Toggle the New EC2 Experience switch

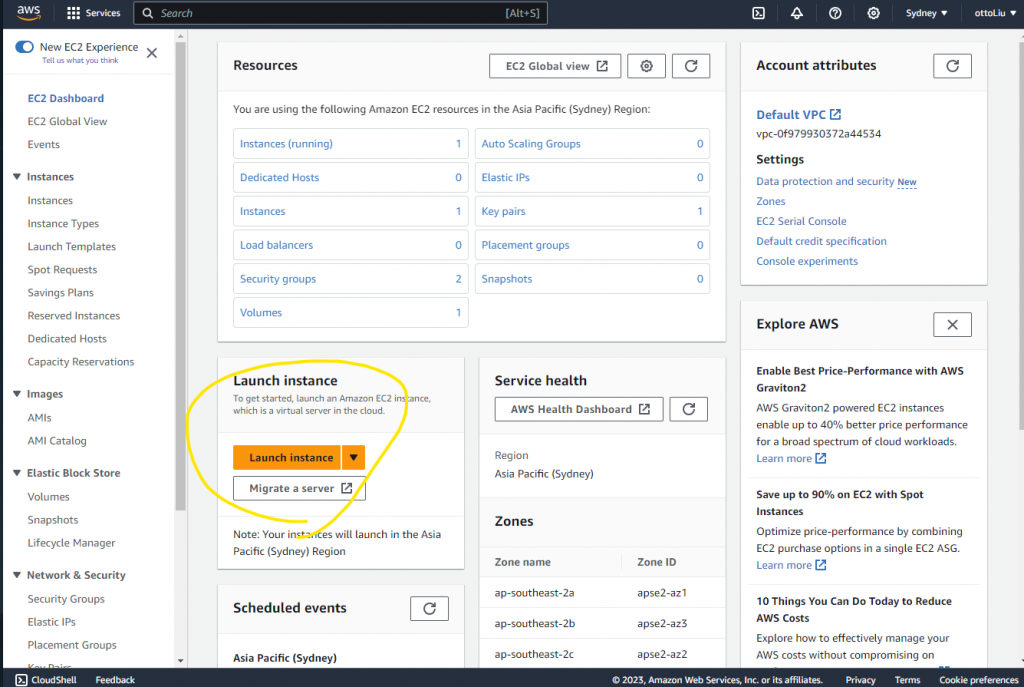[24, 47]
